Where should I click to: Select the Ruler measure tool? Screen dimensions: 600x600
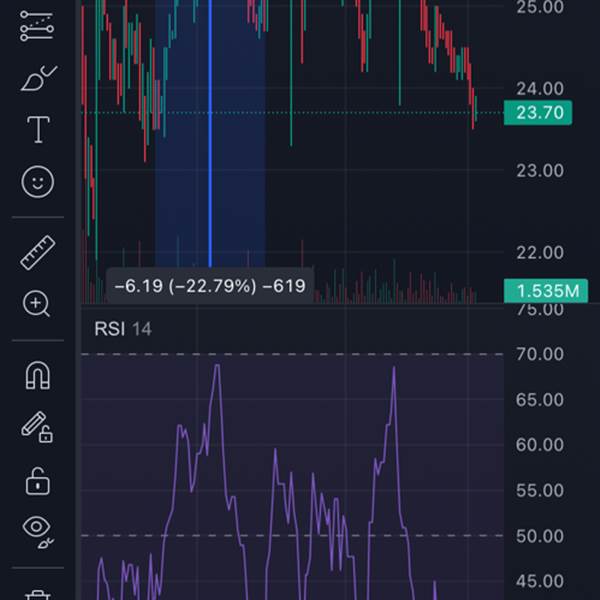pos(38,253)
